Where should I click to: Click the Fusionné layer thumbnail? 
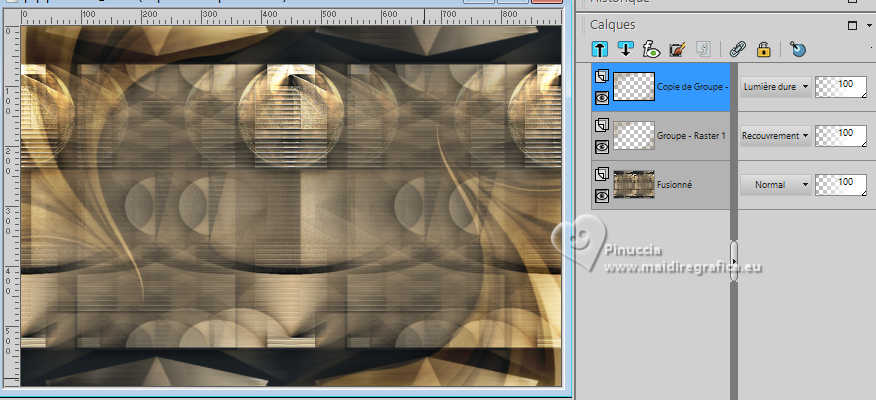pos(634,184)
